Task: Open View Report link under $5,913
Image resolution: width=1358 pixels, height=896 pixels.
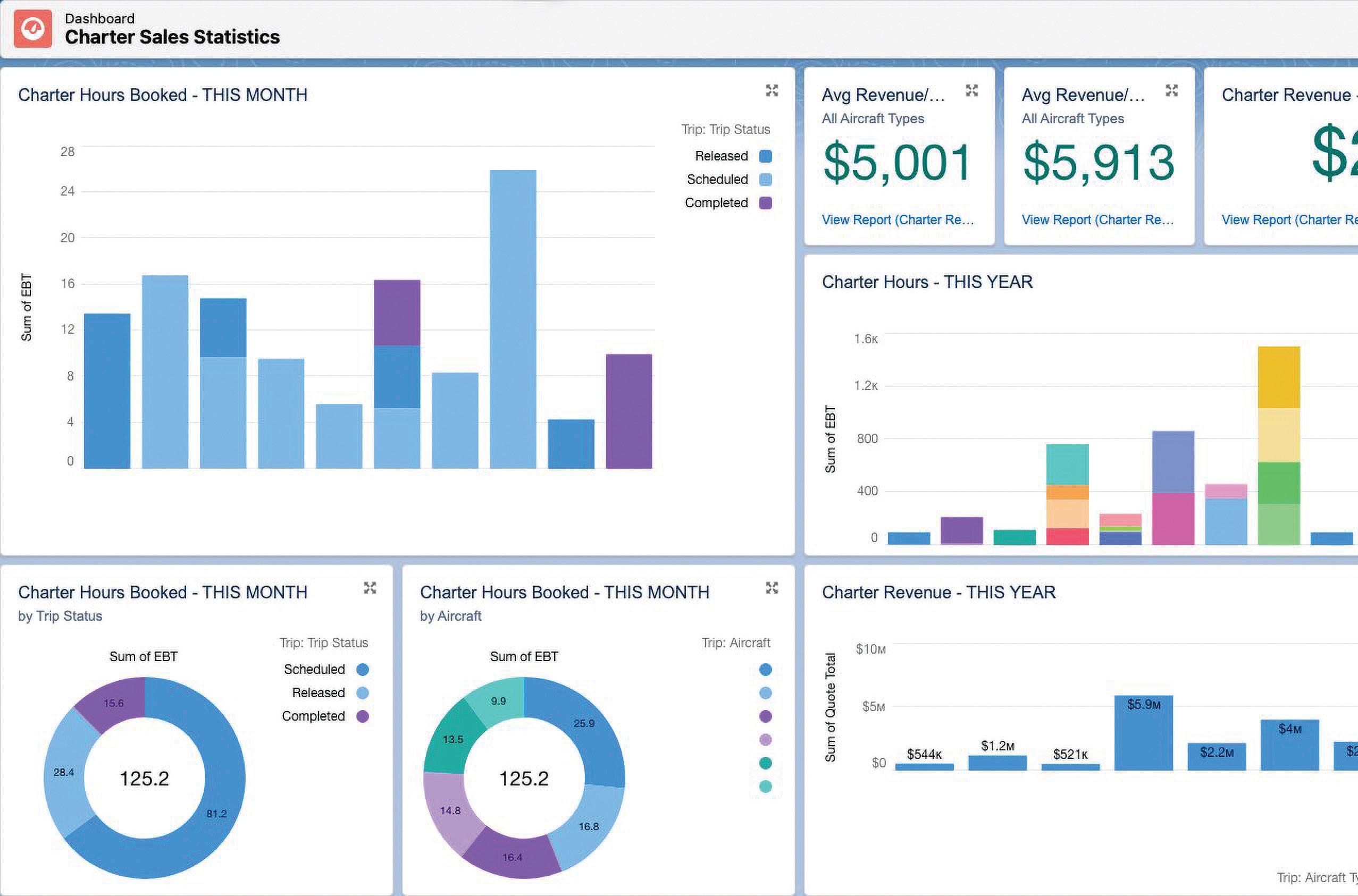Action: click(x=1097, y=220)
